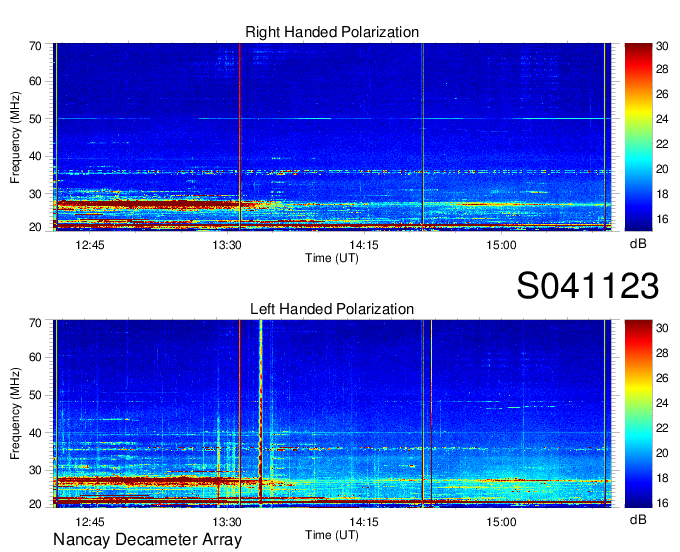This screenshot has height=552, width=680.
Task: Click the 60 MHz tick of Left Handed plot
Action: (x=35, y=357)
